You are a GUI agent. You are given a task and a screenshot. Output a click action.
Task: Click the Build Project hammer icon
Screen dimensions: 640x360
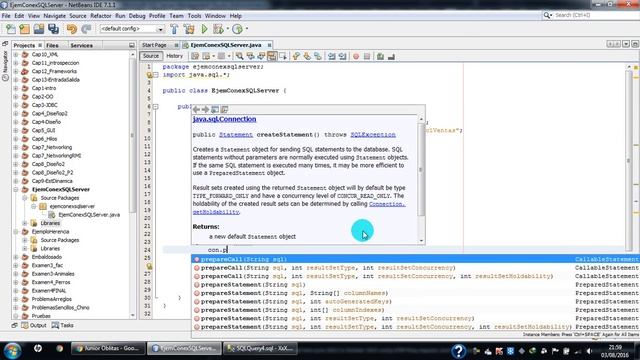tap(174, 29)
